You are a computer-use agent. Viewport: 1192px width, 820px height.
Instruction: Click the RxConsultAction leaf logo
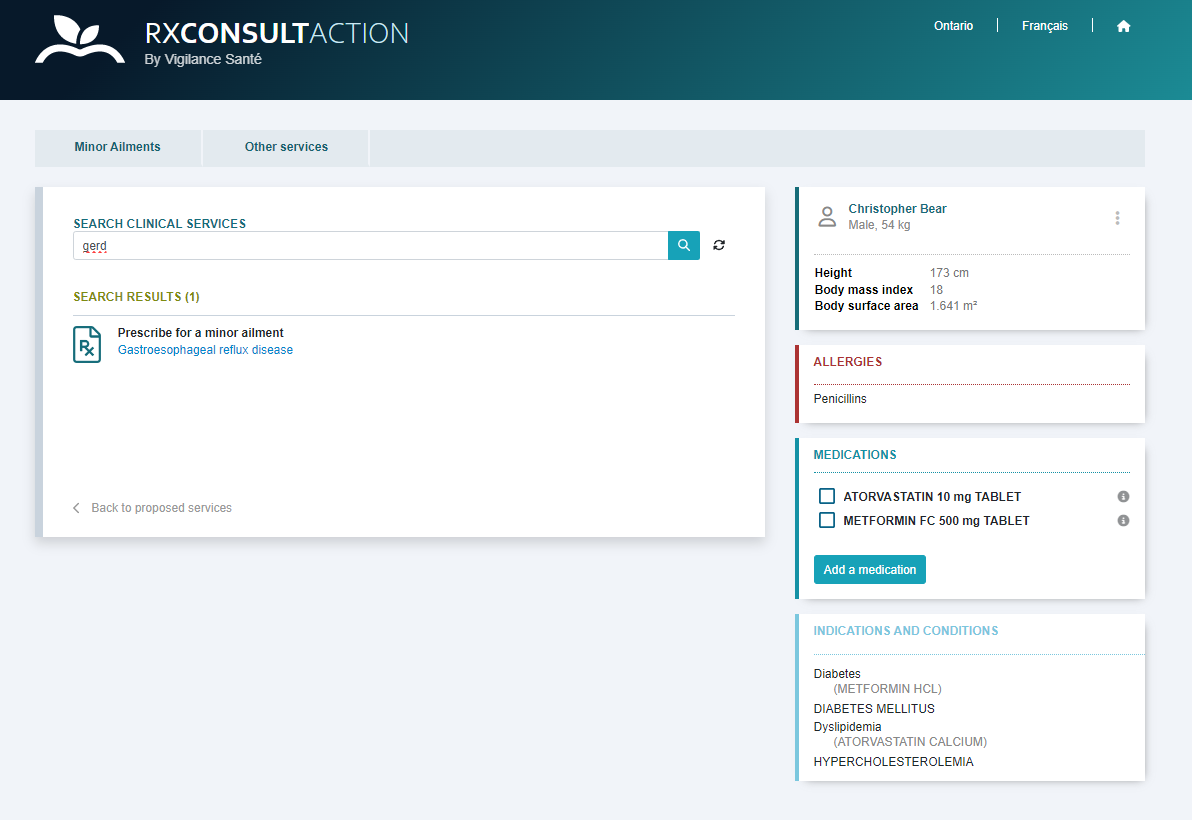click(79, 40)
